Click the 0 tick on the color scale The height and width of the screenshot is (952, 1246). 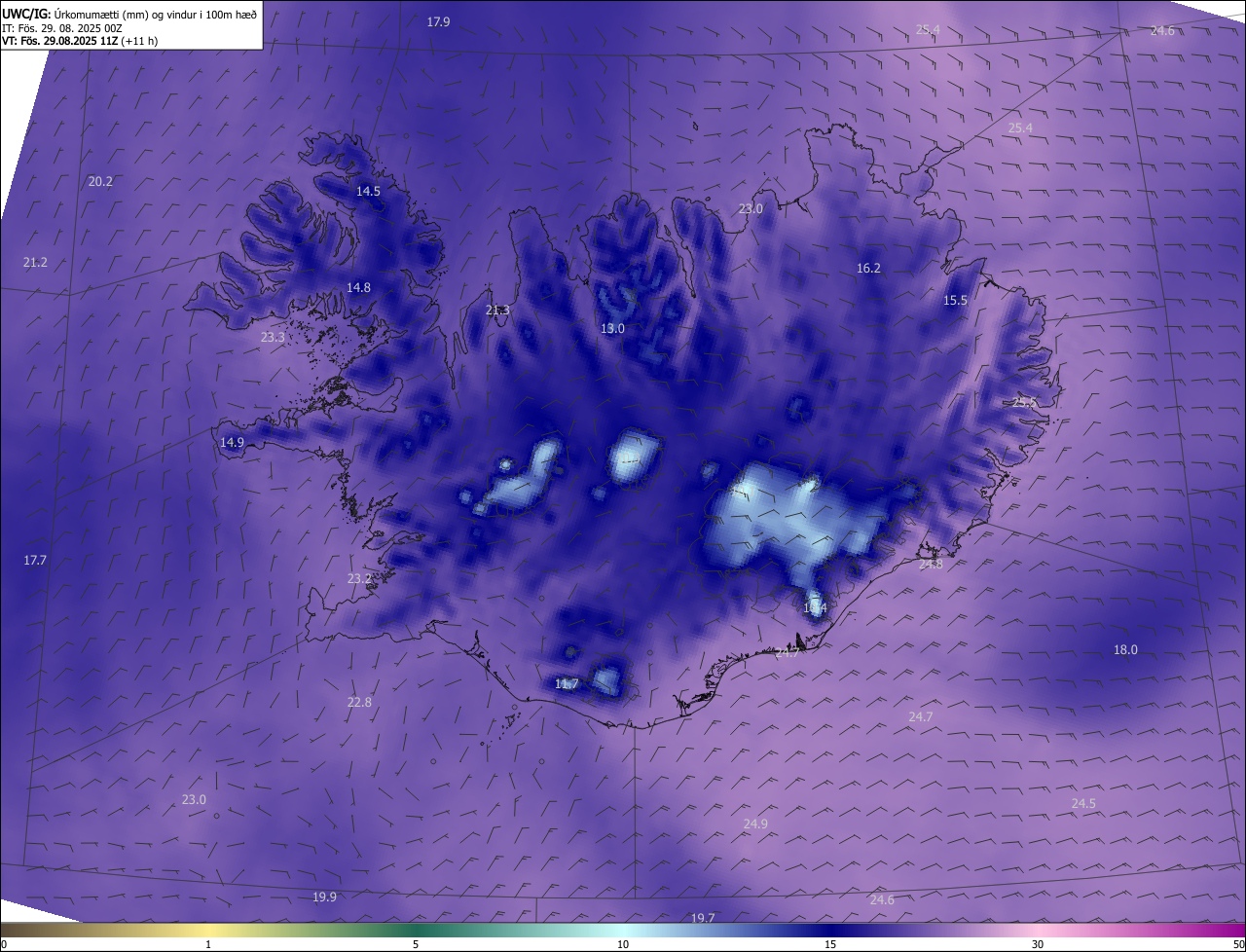(4, 944)
